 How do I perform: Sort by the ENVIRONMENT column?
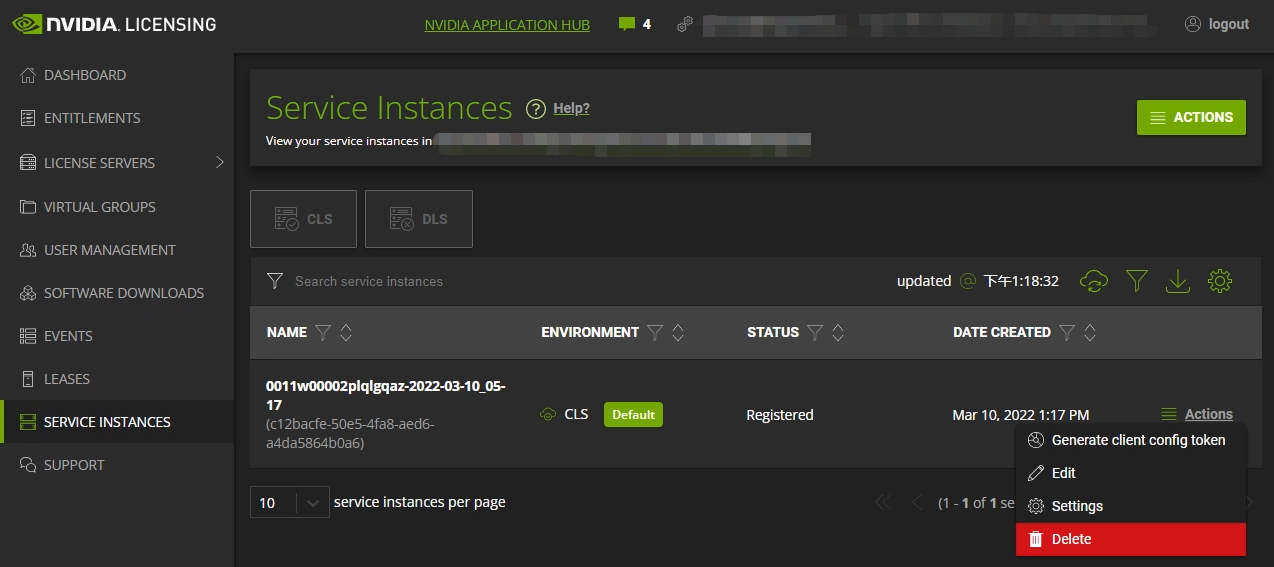(x=678, y=332)
